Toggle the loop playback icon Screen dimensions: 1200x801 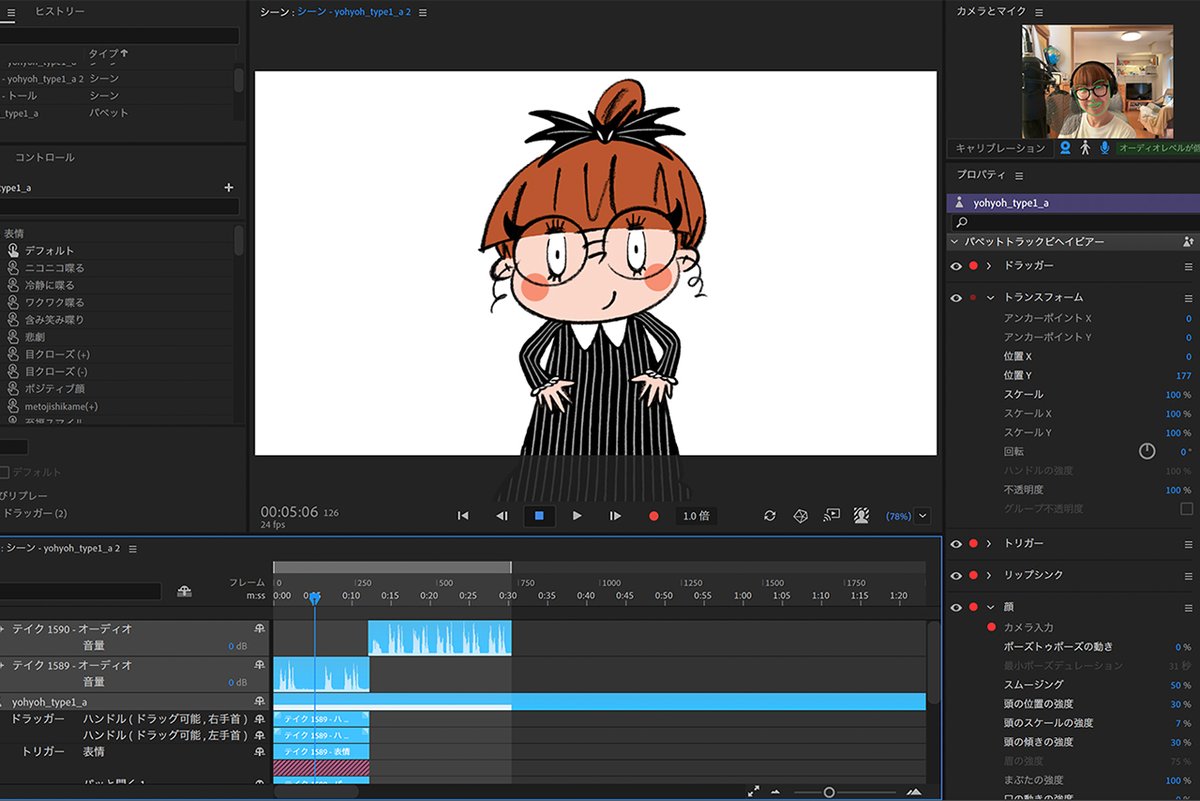(769, 516)
